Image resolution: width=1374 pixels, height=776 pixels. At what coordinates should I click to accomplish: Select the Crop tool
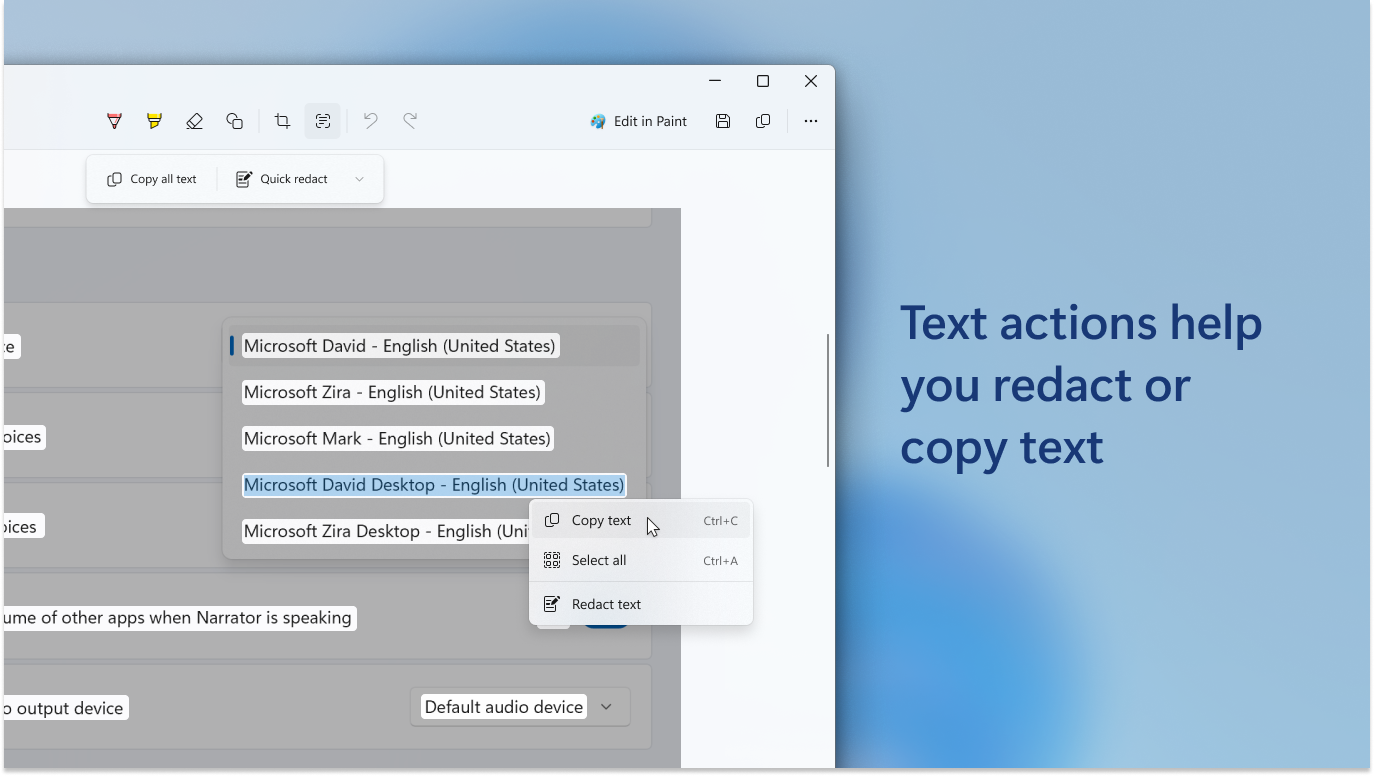pyautogui.click(x=281, y=120)
